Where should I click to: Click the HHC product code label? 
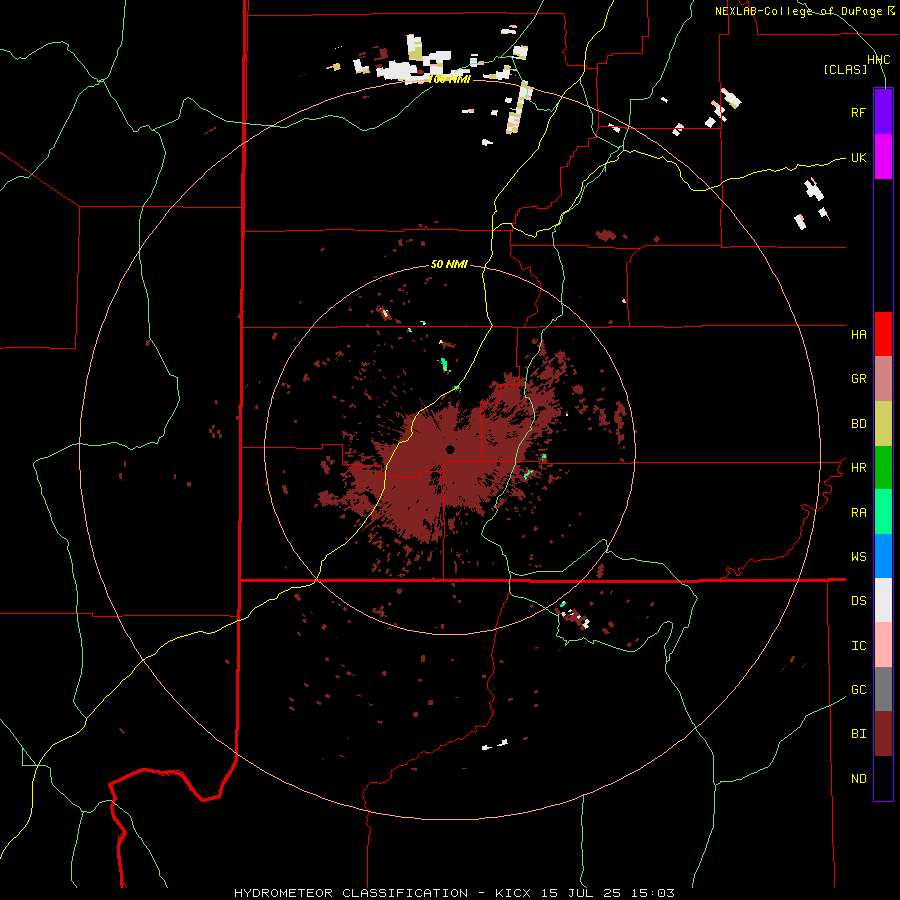[878, 60]
